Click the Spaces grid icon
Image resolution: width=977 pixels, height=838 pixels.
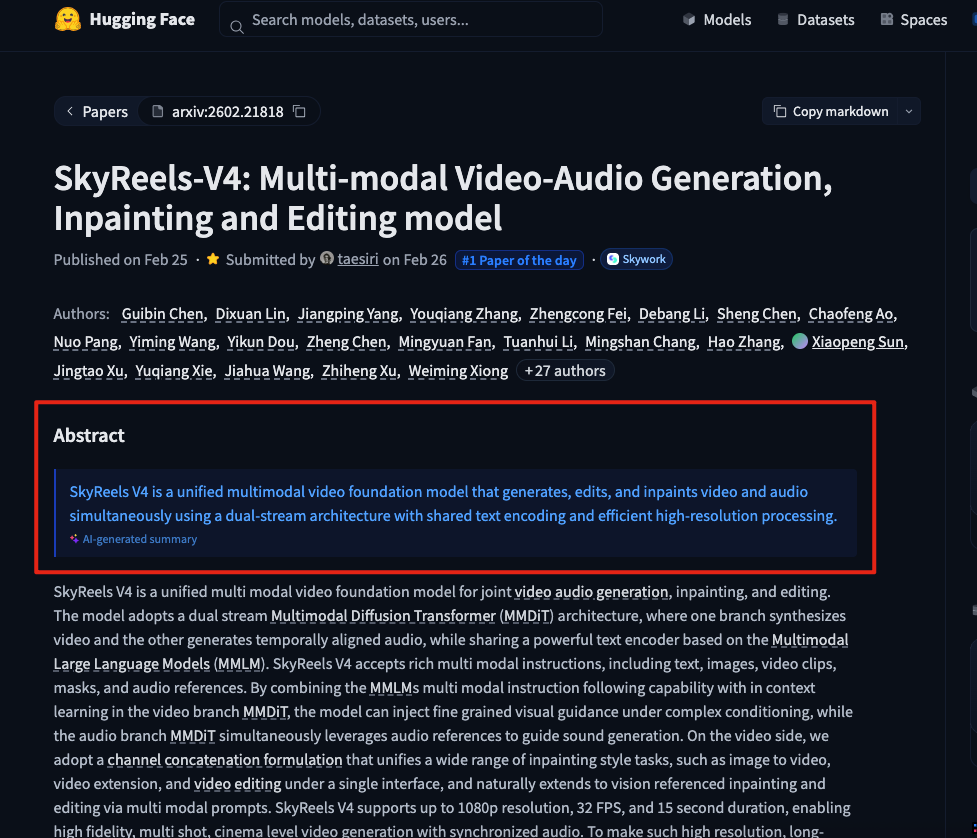pos(887,20)
